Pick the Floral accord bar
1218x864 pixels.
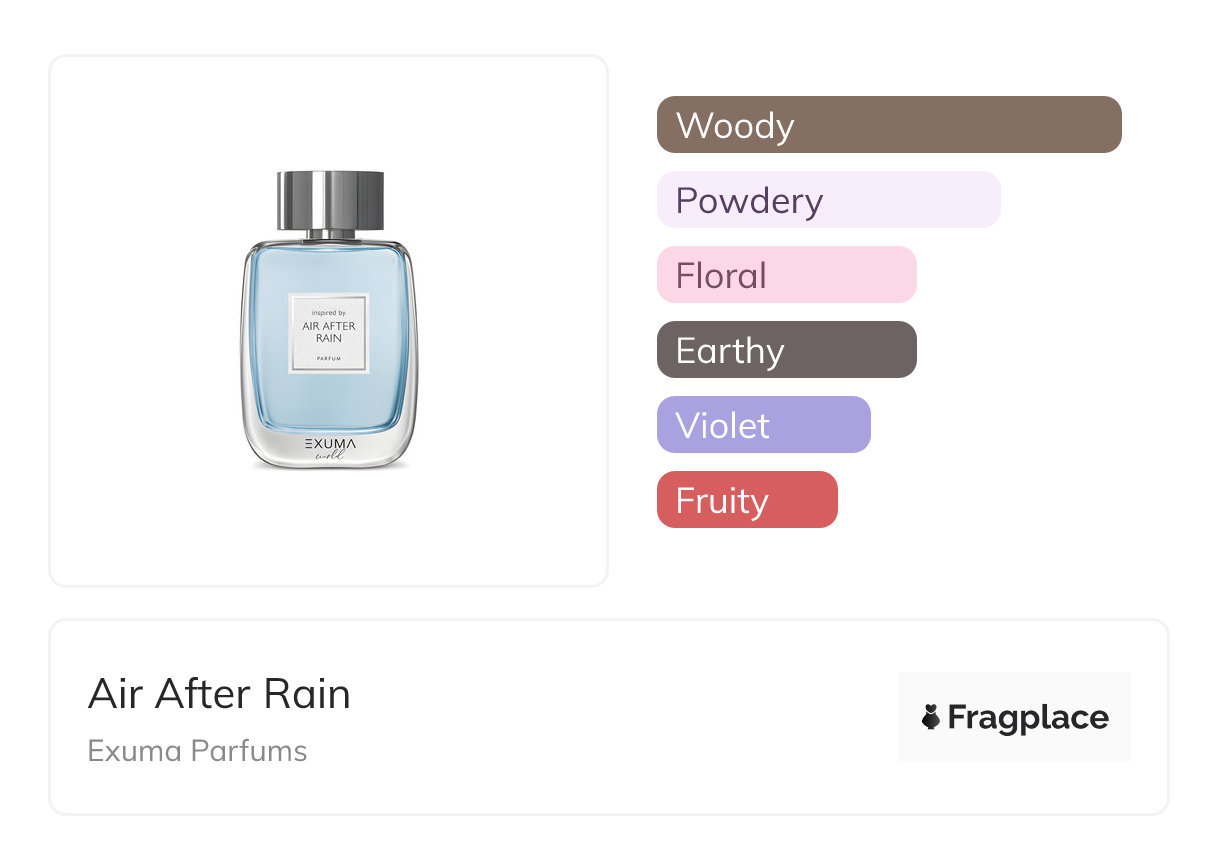click(x=786, y=275)
